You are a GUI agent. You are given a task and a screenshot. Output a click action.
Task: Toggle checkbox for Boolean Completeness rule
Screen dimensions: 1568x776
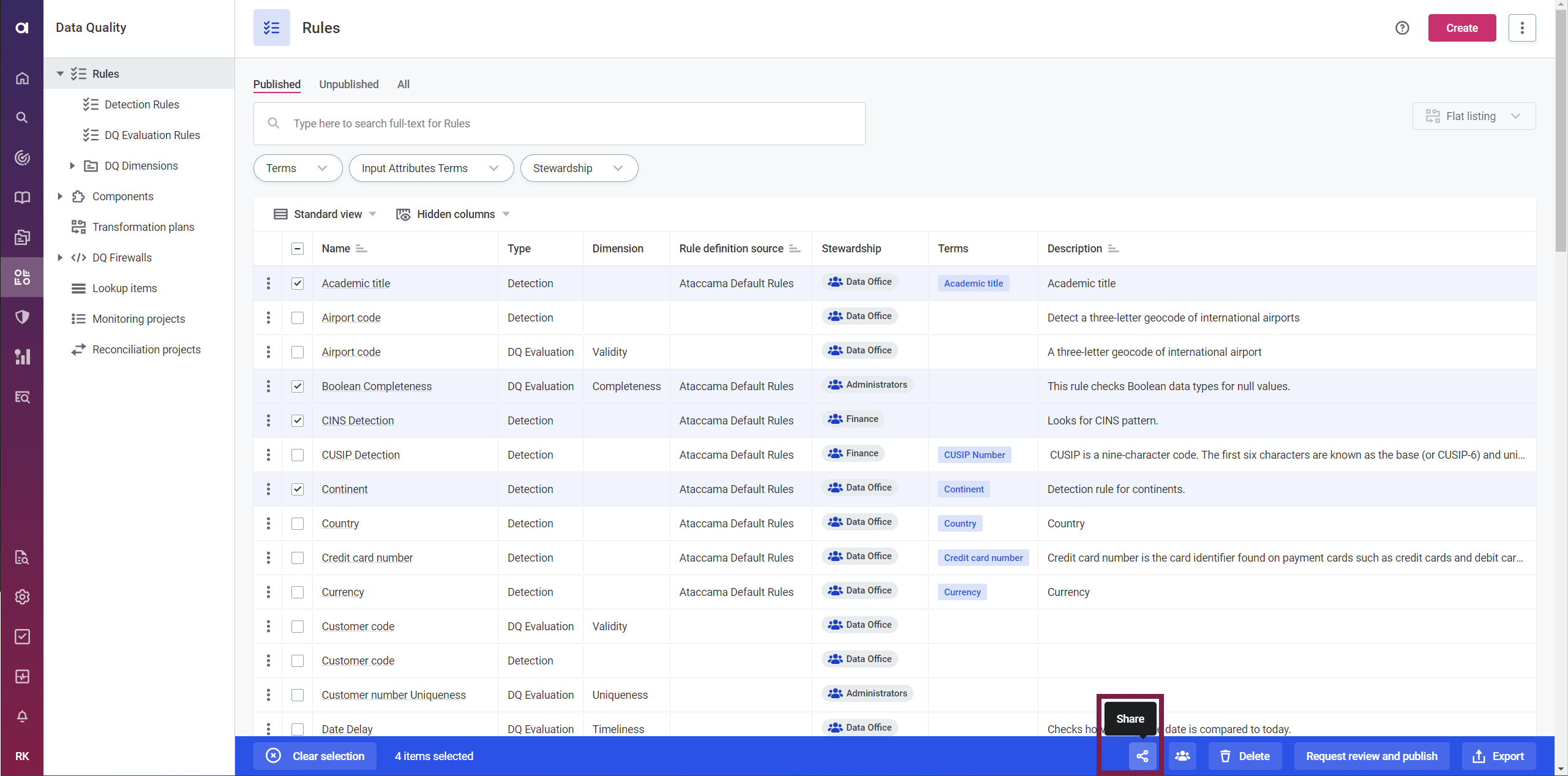click(297, 386)
